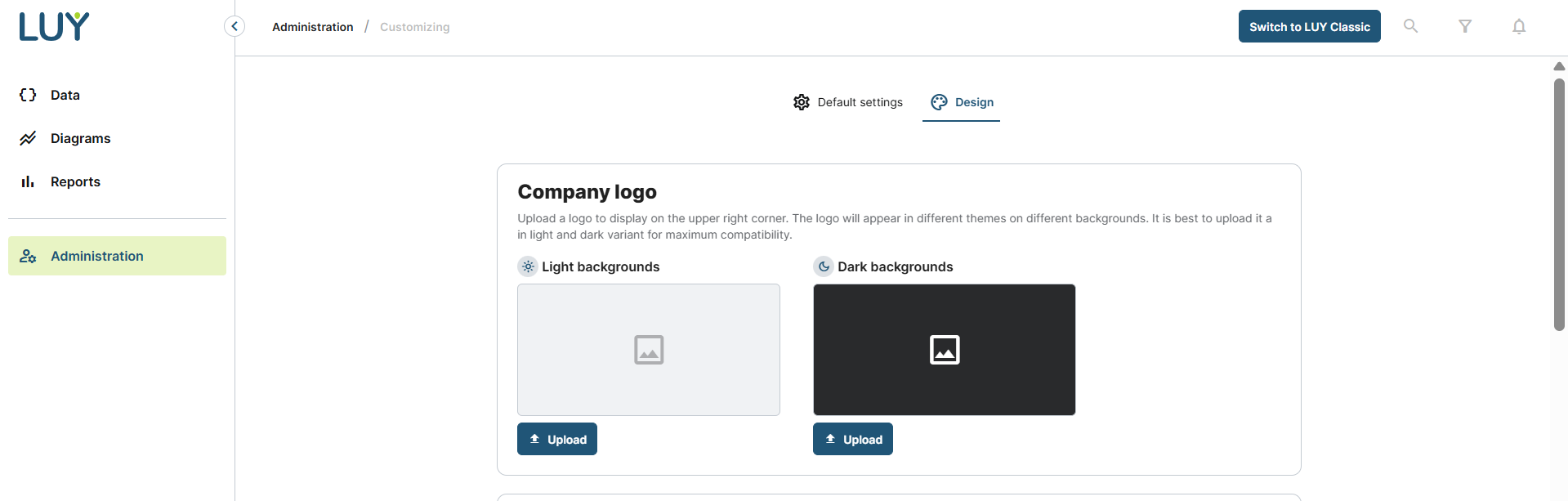Open the notifications bell

tap(1519, 26)
